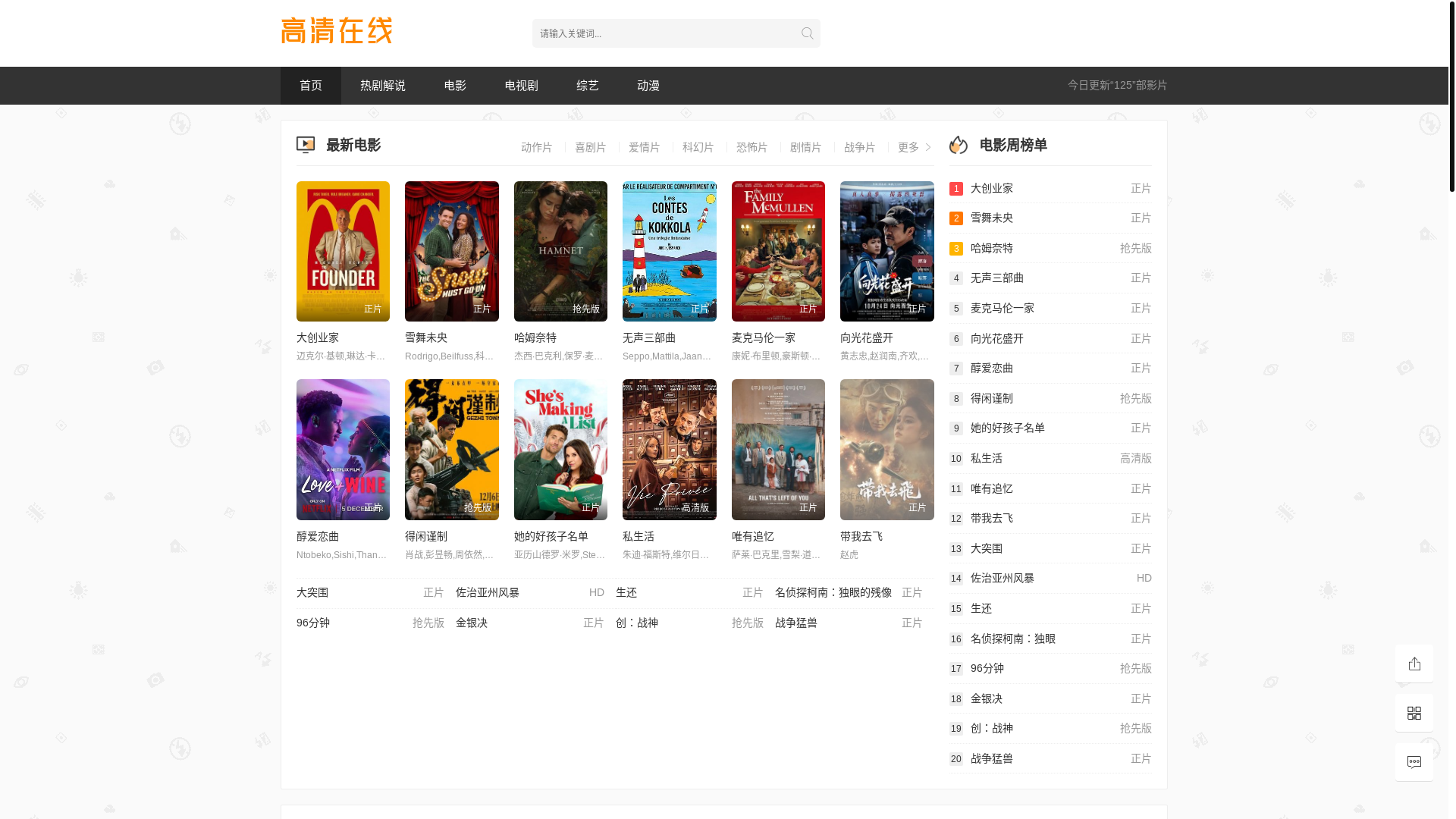1456x819 pixels.
Task: Switch to the 动漫 navigation tab
Action: coord(648,86)
